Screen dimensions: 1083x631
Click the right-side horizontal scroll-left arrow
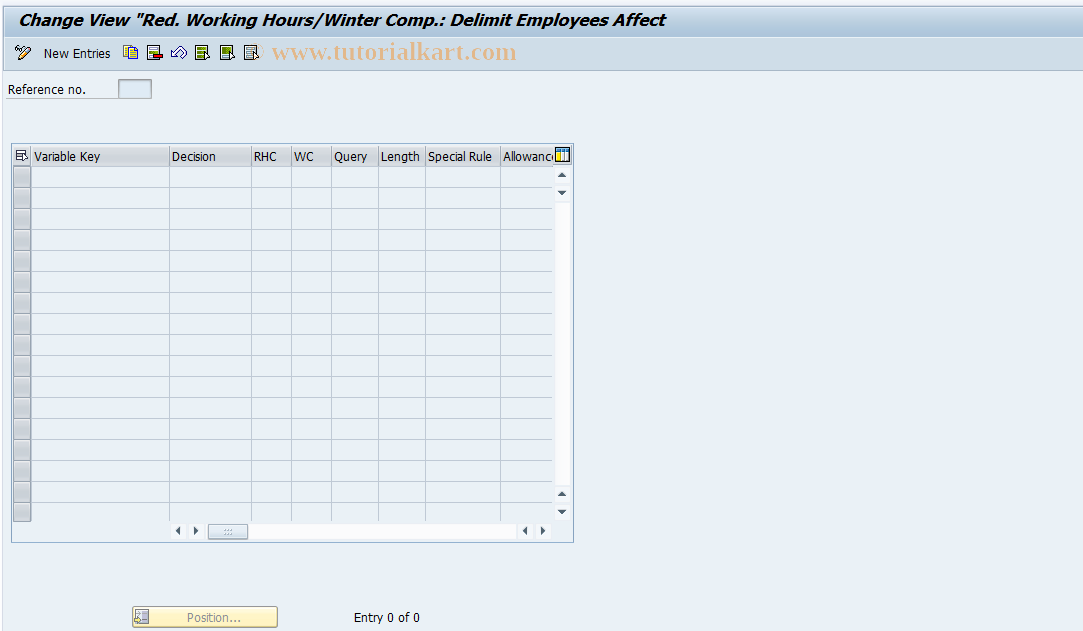click(525, 531)
